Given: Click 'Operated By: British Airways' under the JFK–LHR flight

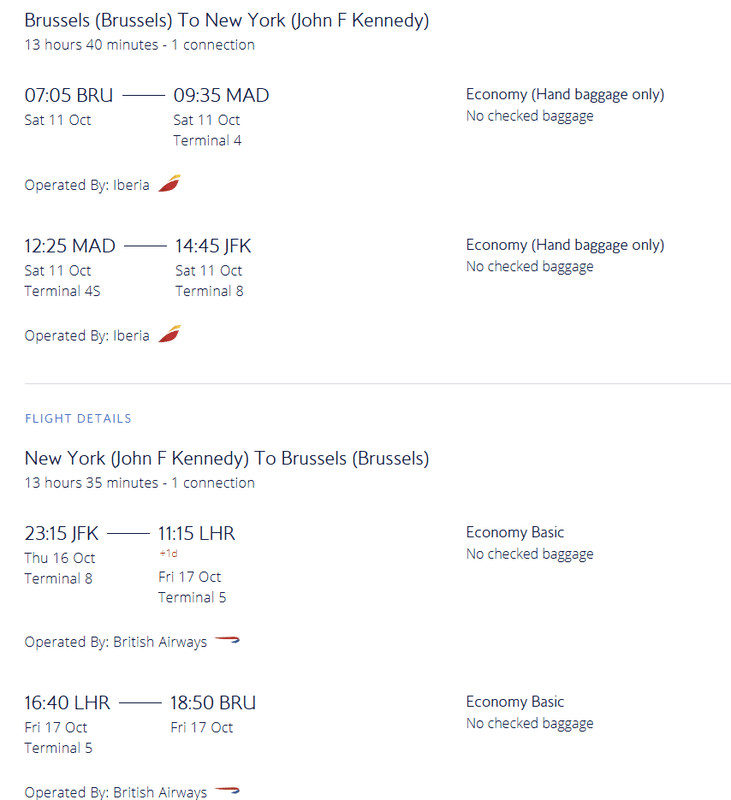Looking at the screenshot, I should click(116, 642).
